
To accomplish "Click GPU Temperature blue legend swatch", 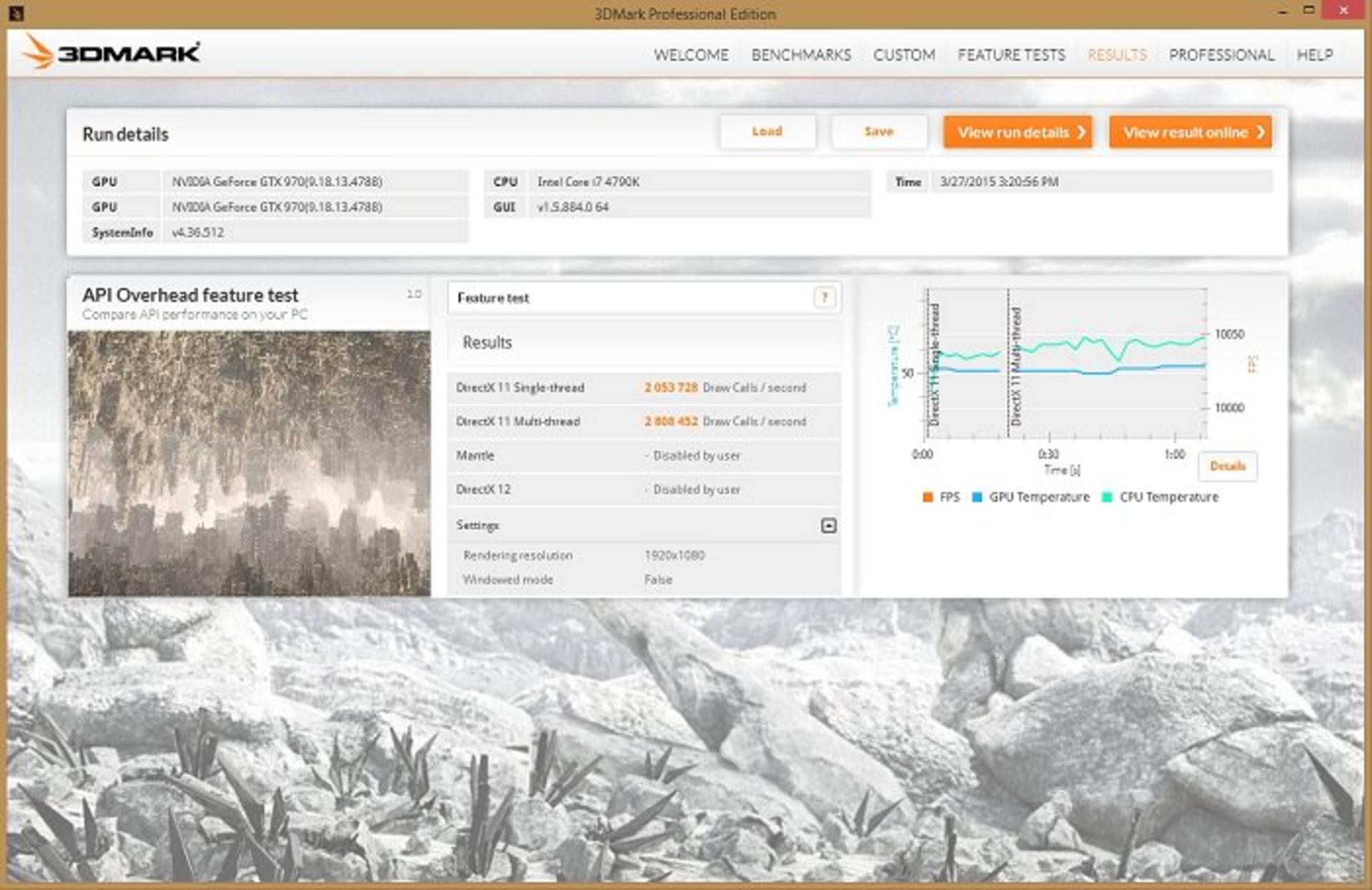I will [x=977, y=497].
